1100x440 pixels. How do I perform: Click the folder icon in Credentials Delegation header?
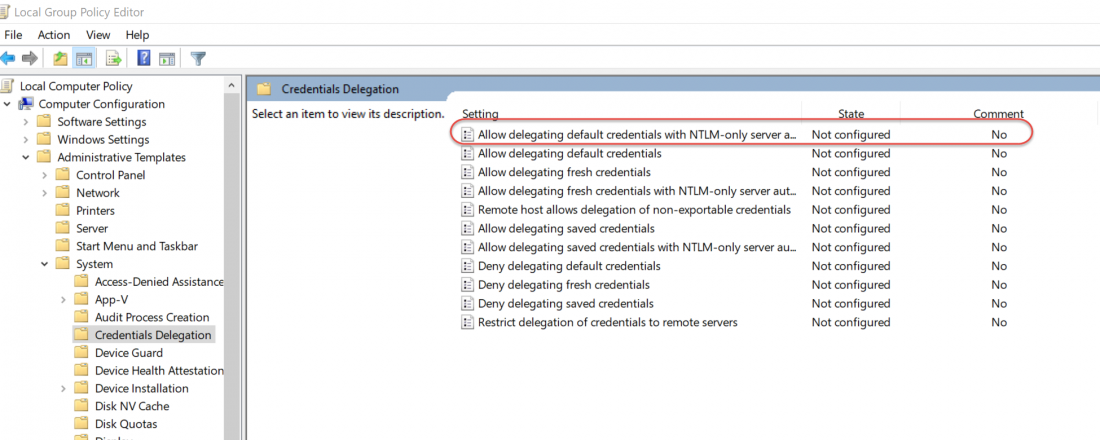pos(264,89)
